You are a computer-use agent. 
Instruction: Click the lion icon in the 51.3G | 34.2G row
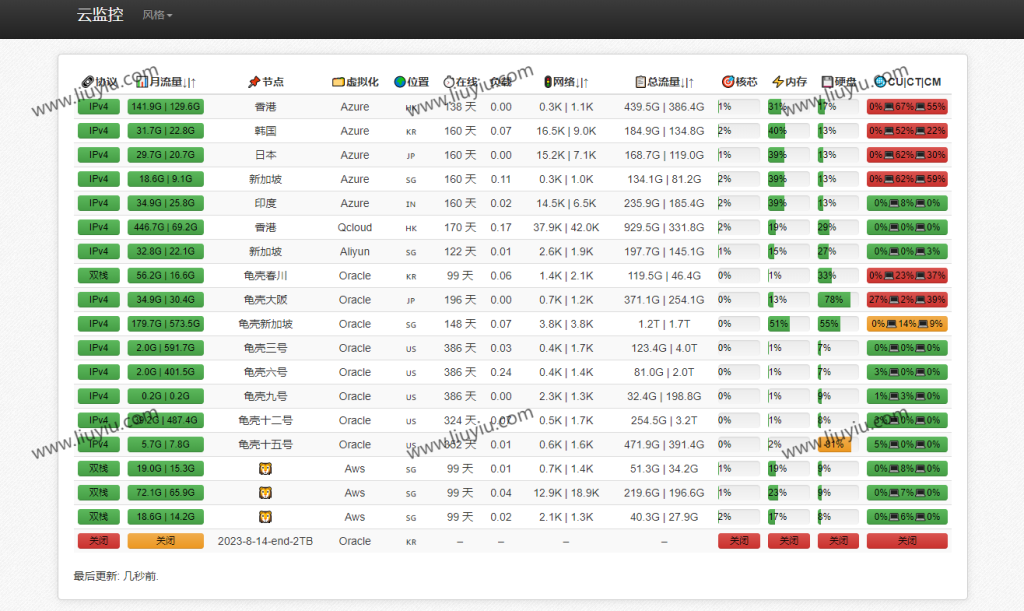click(265, 469)
